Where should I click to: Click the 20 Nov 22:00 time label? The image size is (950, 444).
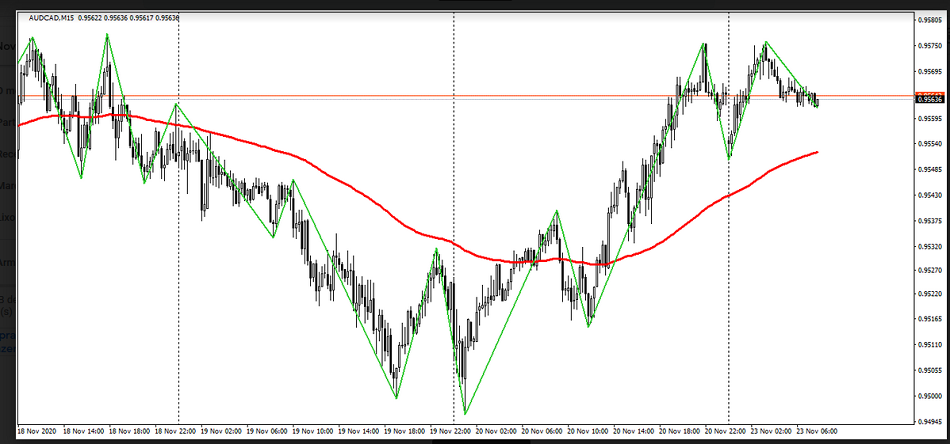tap(726, 432)
